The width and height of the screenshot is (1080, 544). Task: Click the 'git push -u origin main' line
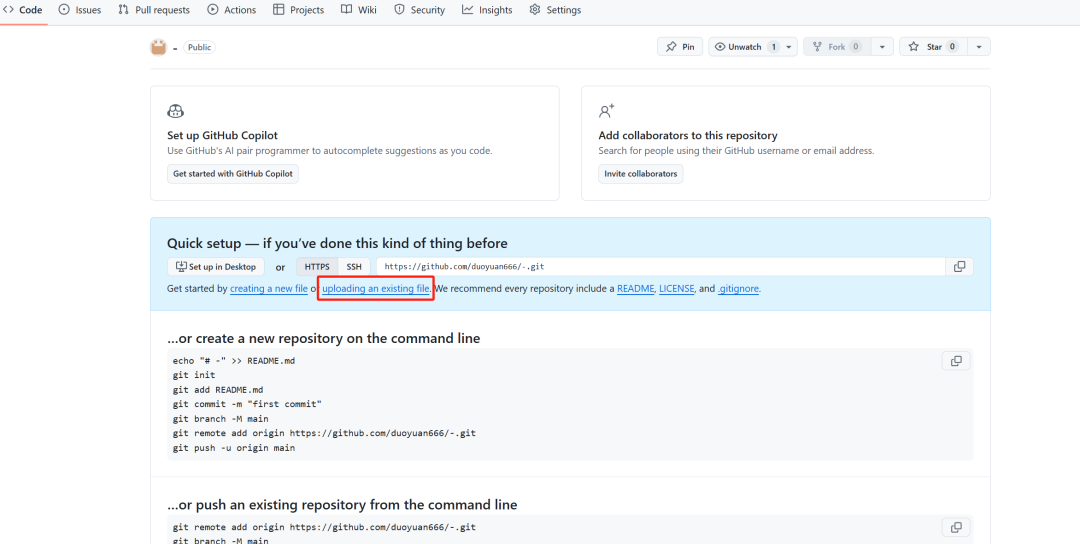click(x=234, y=448)
